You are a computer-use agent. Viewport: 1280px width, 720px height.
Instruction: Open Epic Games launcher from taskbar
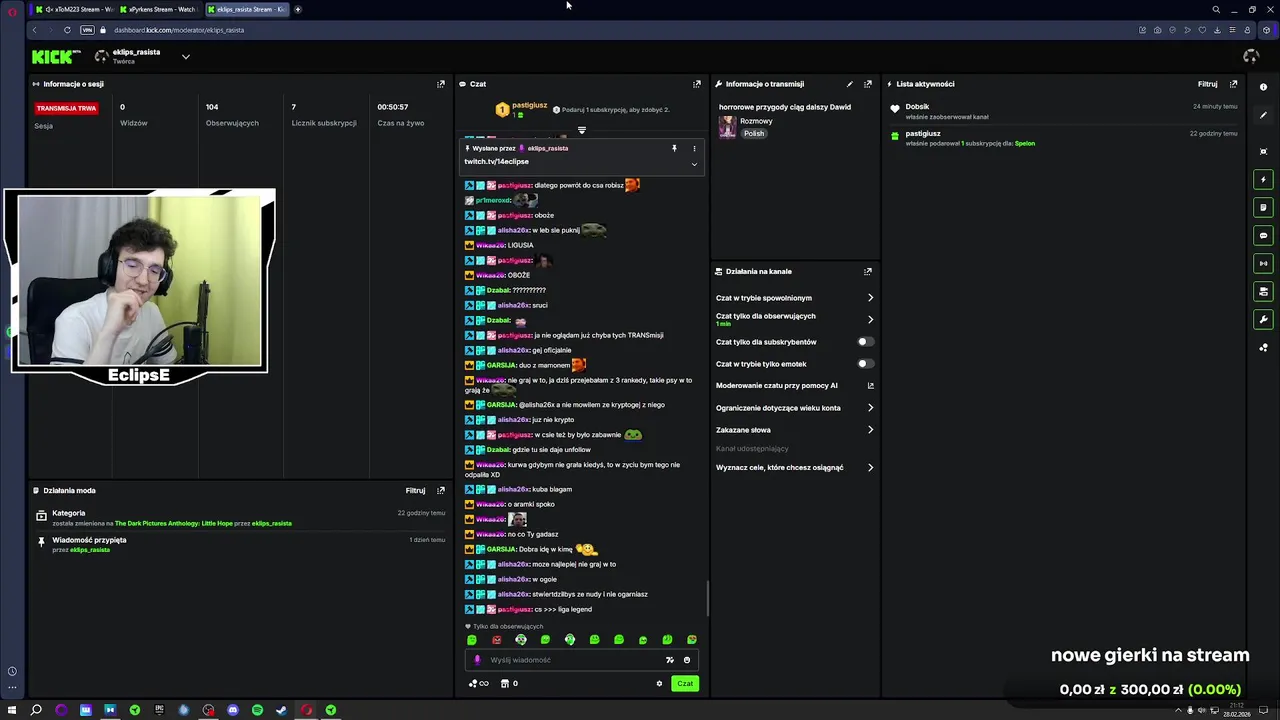coord(159,710)
